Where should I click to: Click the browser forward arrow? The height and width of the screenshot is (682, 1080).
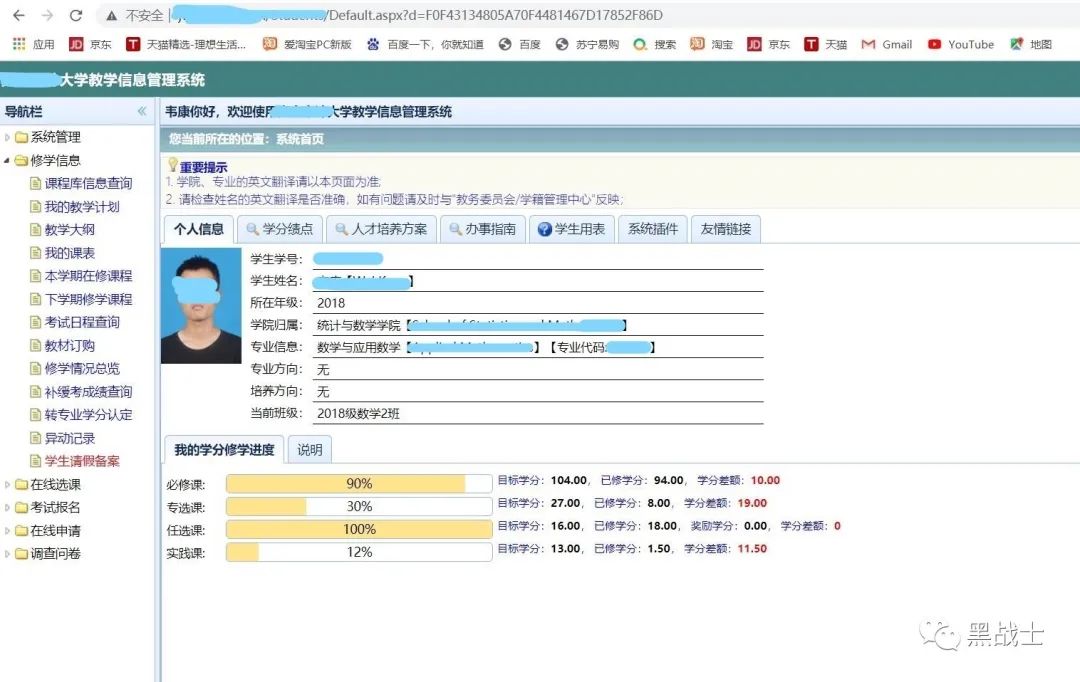47,15
